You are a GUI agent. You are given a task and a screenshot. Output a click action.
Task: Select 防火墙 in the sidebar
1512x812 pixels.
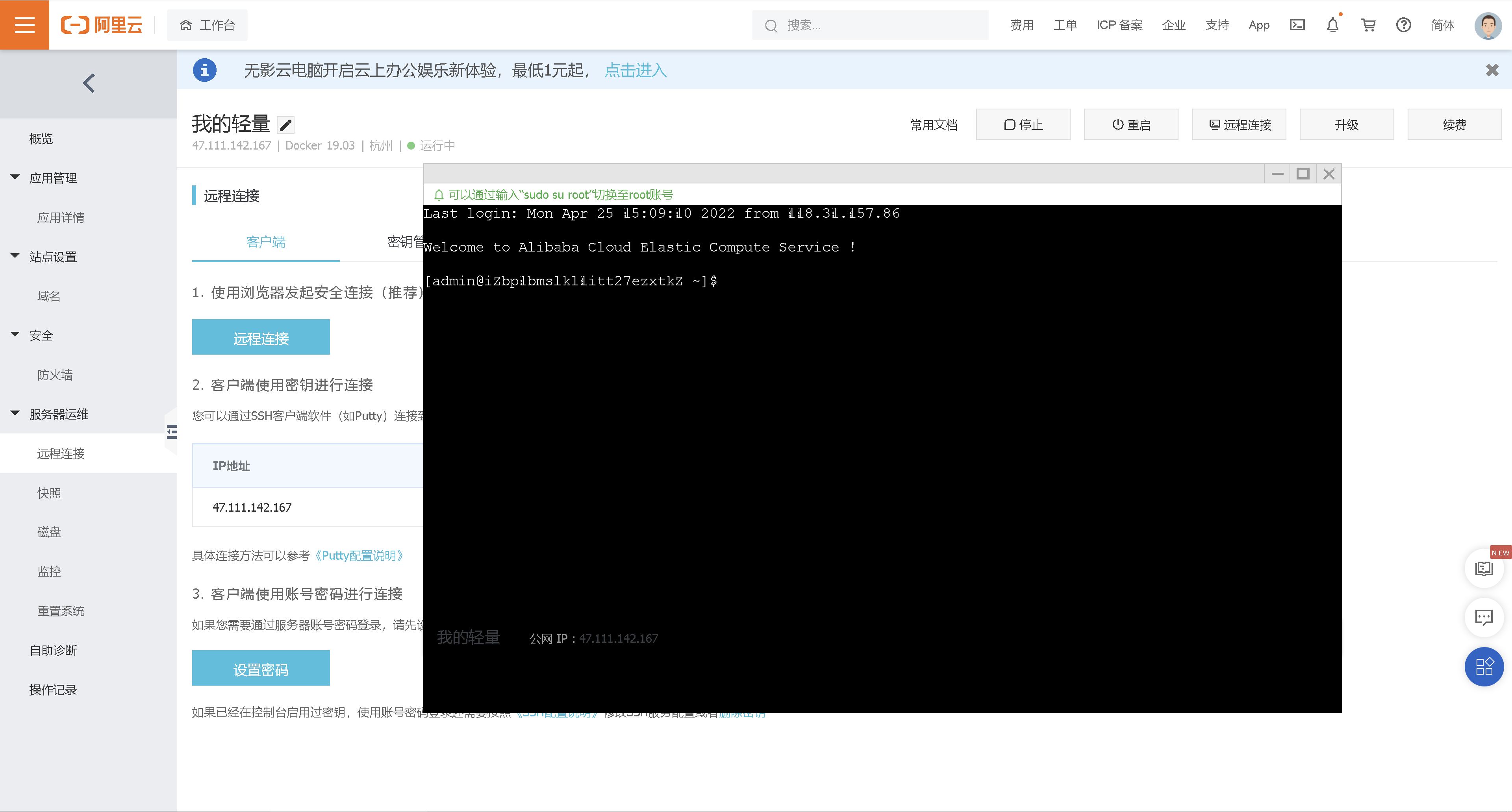tap(55, 375)
